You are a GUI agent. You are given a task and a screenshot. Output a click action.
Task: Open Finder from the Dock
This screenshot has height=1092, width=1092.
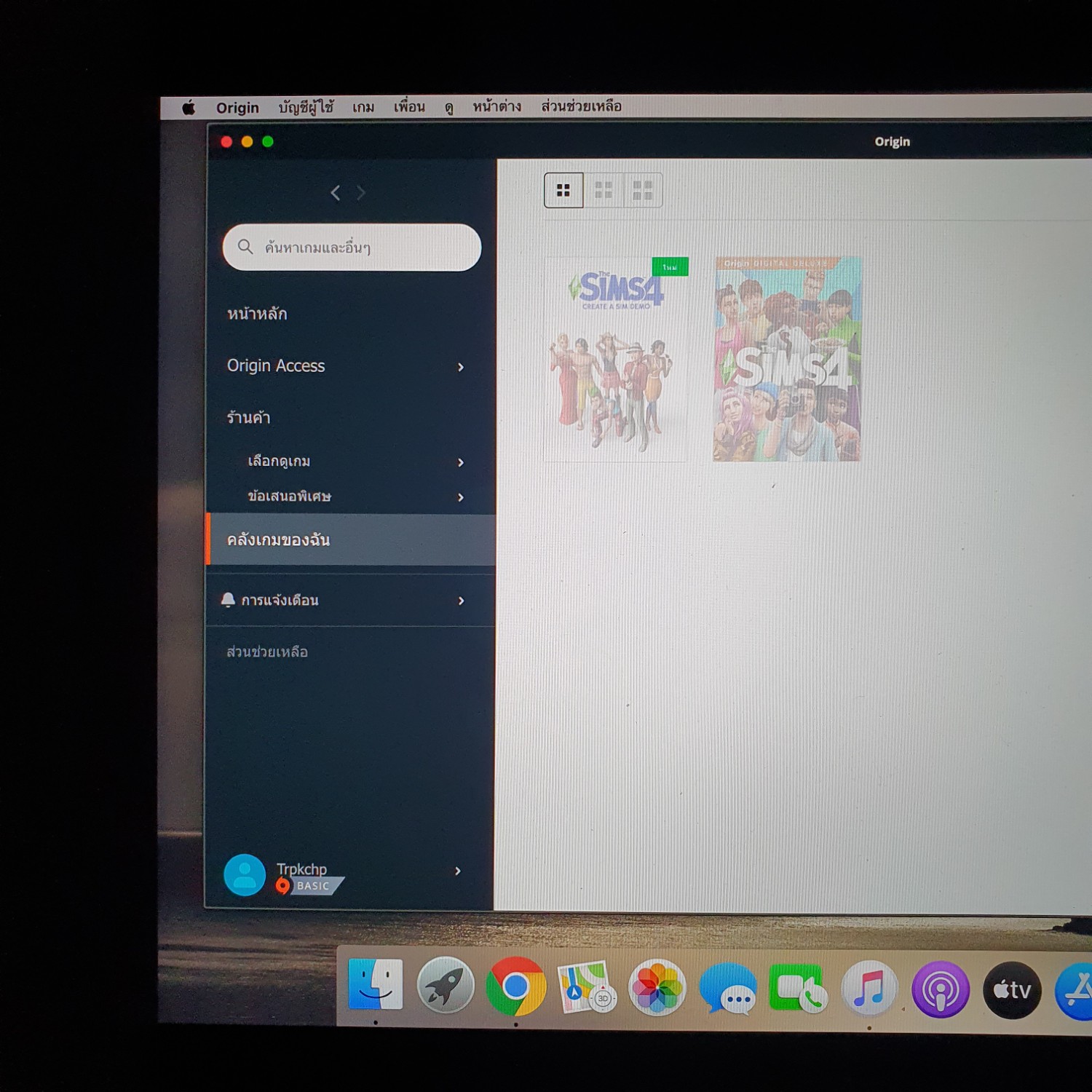(376, 985)
